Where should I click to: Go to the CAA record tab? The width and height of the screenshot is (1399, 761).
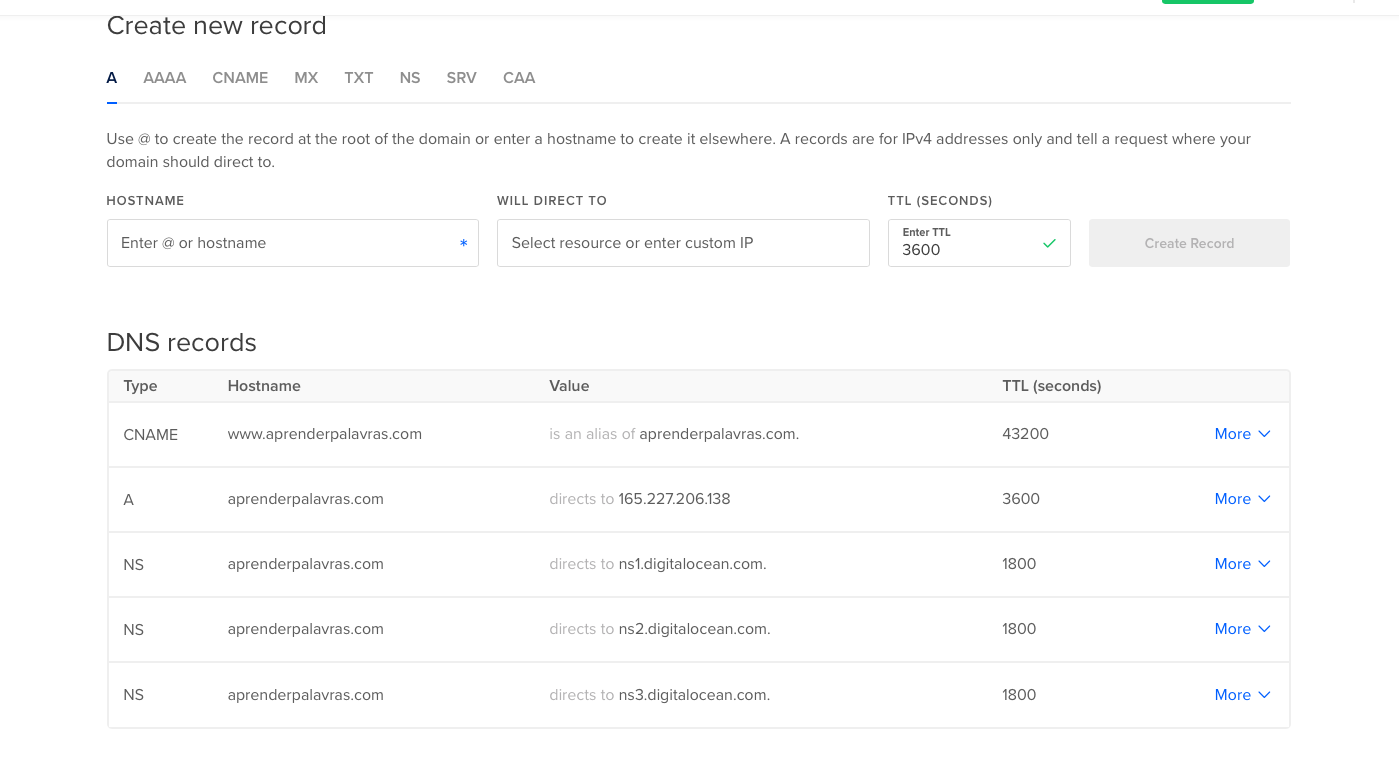tap(519, 78)
